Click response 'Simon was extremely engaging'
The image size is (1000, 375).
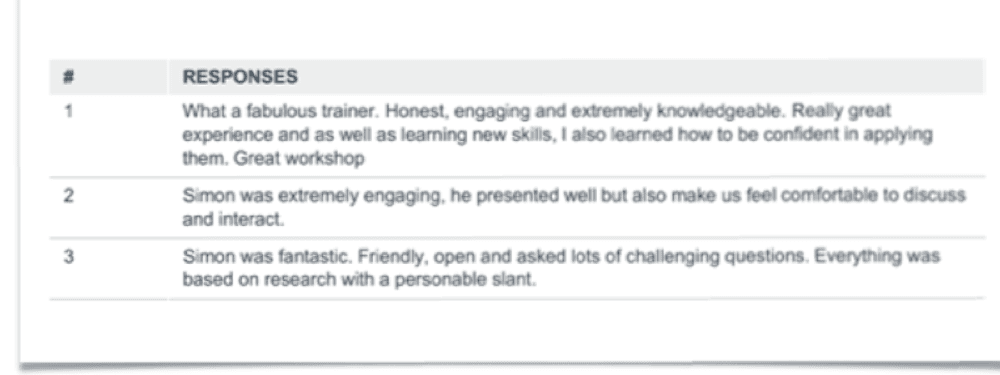[574, 208]
